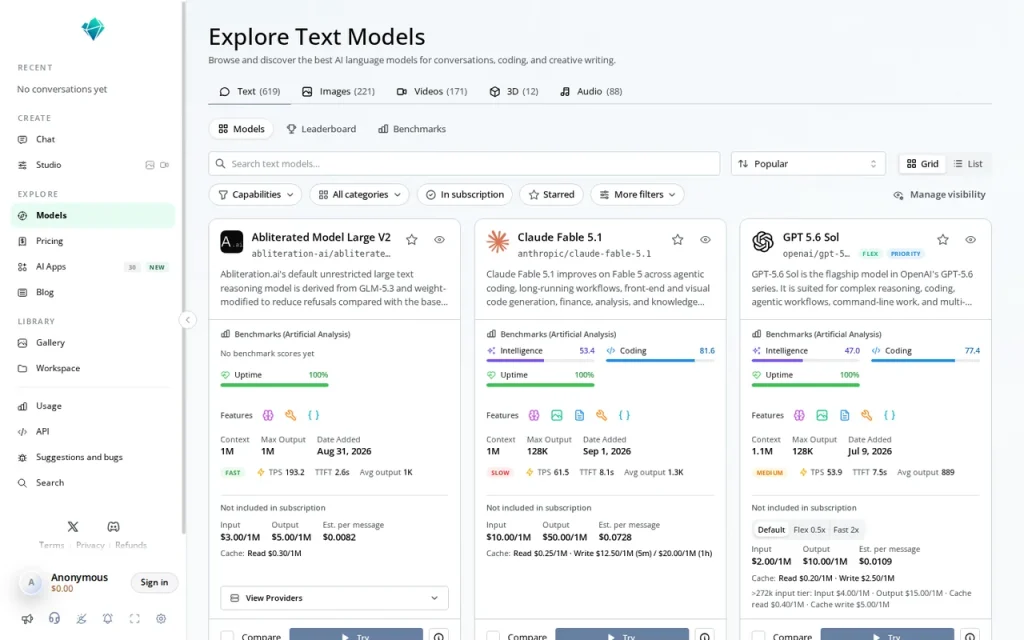Viewport: 1024px width, 640px height.
Task: Star the Claude Fable 5.1 model
Action: coord(677,240)
